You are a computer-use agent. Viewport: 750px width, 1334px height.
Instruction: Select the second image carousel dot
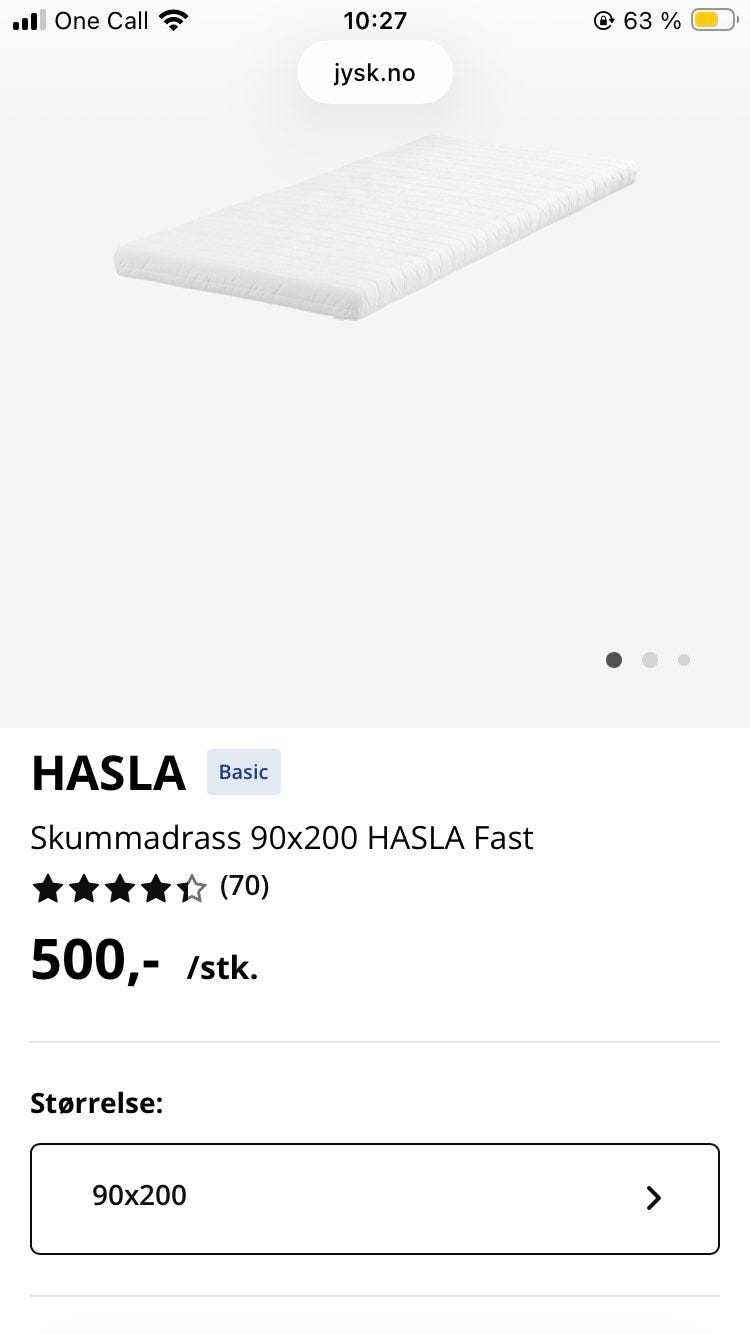click(x=650, y=660)
